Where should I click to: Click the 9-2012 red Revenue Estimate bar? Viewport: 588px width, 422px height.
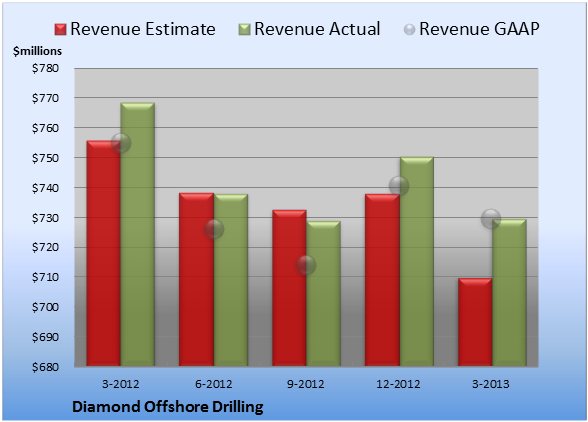point(289,288)
